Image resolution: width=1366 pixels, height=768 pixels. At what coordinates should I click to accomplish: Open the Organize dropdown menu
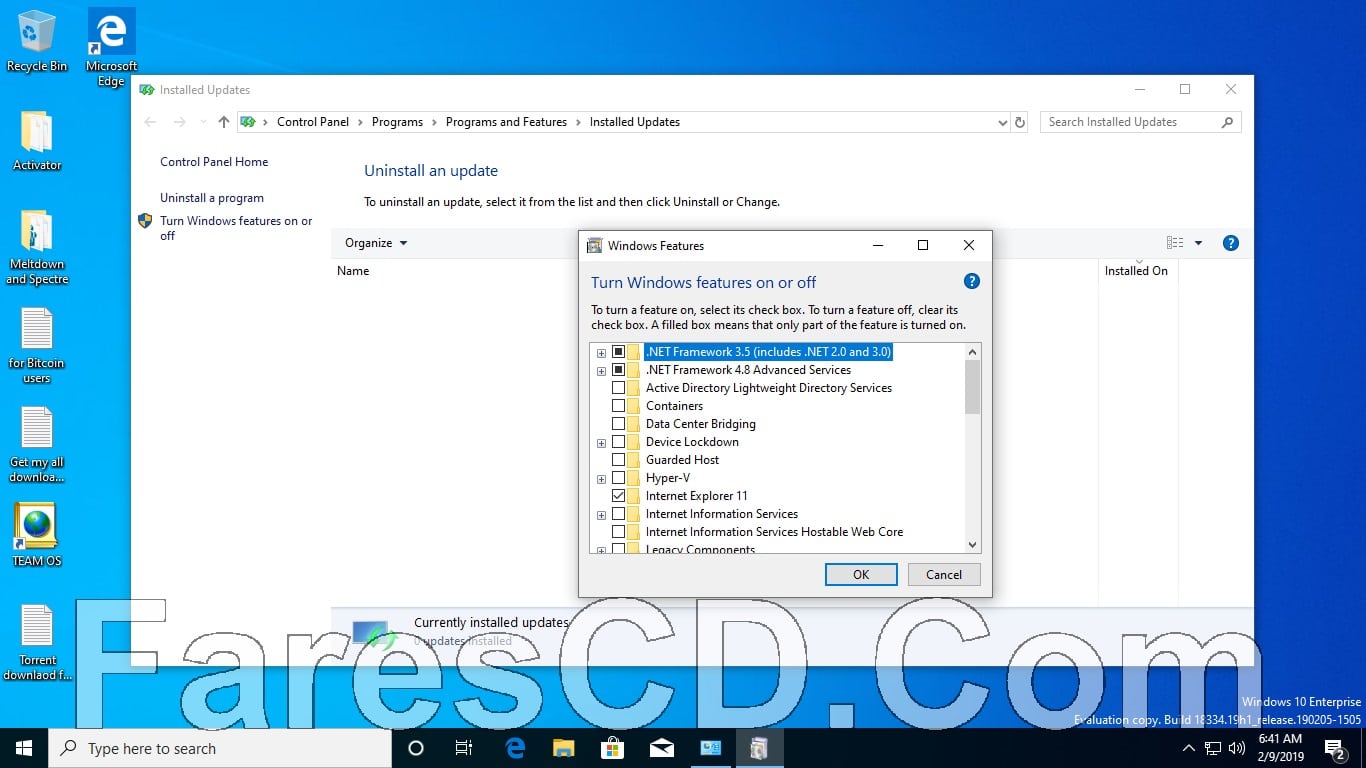pos(376,243)
